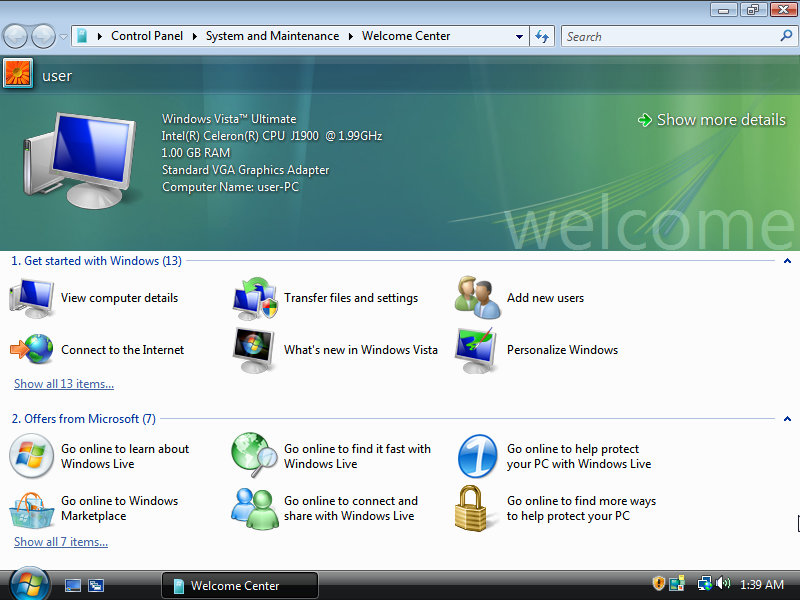The width and height of the screenshot is (800, 600).
Task: Click the Windows Marketplace shopping basket icon
Action: (31, 508)
